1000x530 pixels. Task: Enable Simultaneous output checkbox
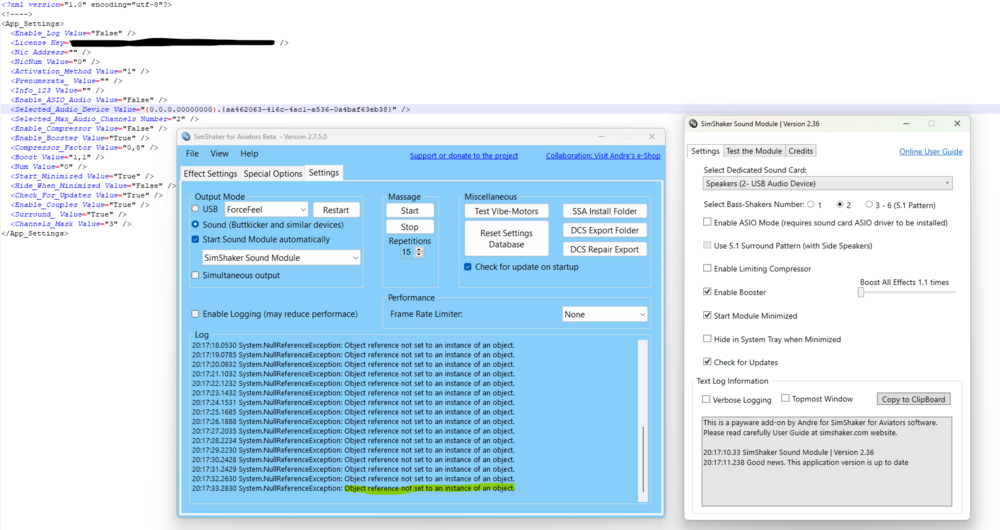[195, 275]
